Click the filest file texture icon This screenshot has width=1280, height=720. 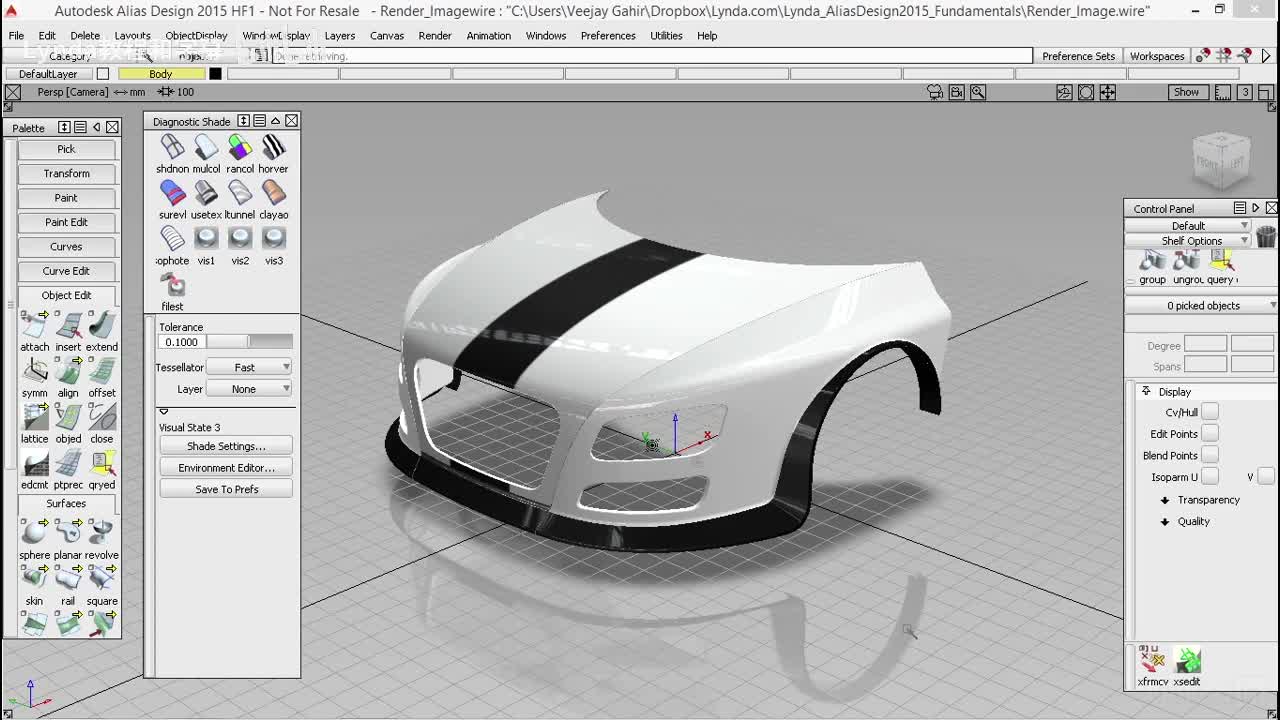point(172,284)
